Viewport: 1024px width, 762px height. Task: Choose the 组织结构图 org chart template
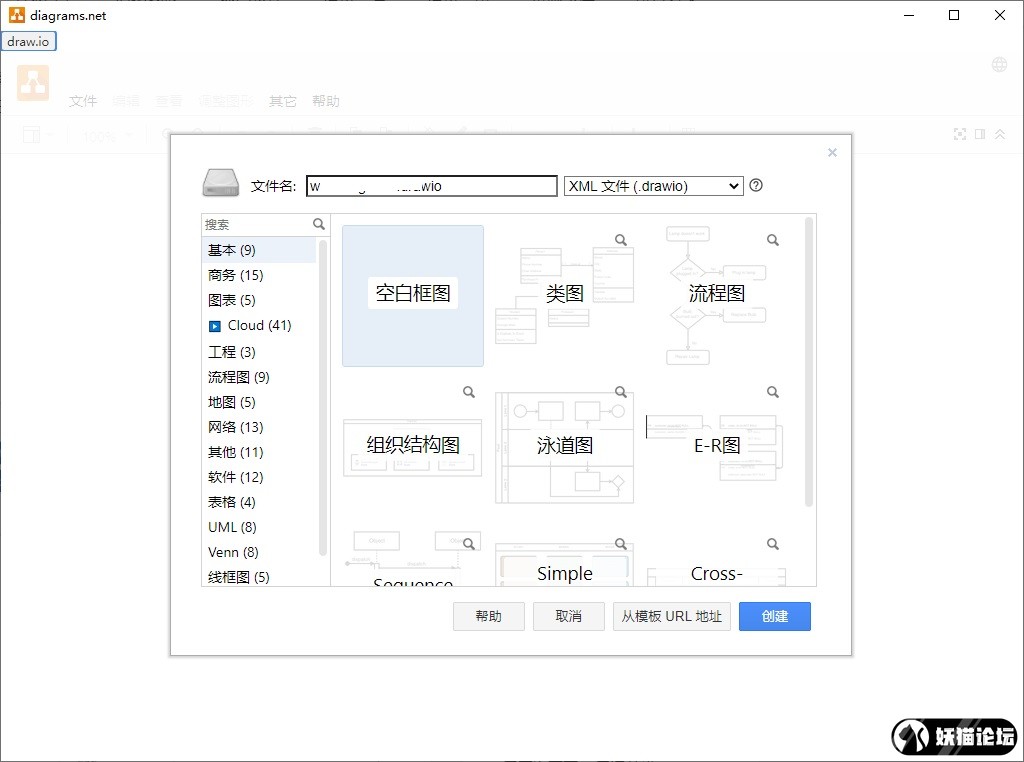(413, 447)
